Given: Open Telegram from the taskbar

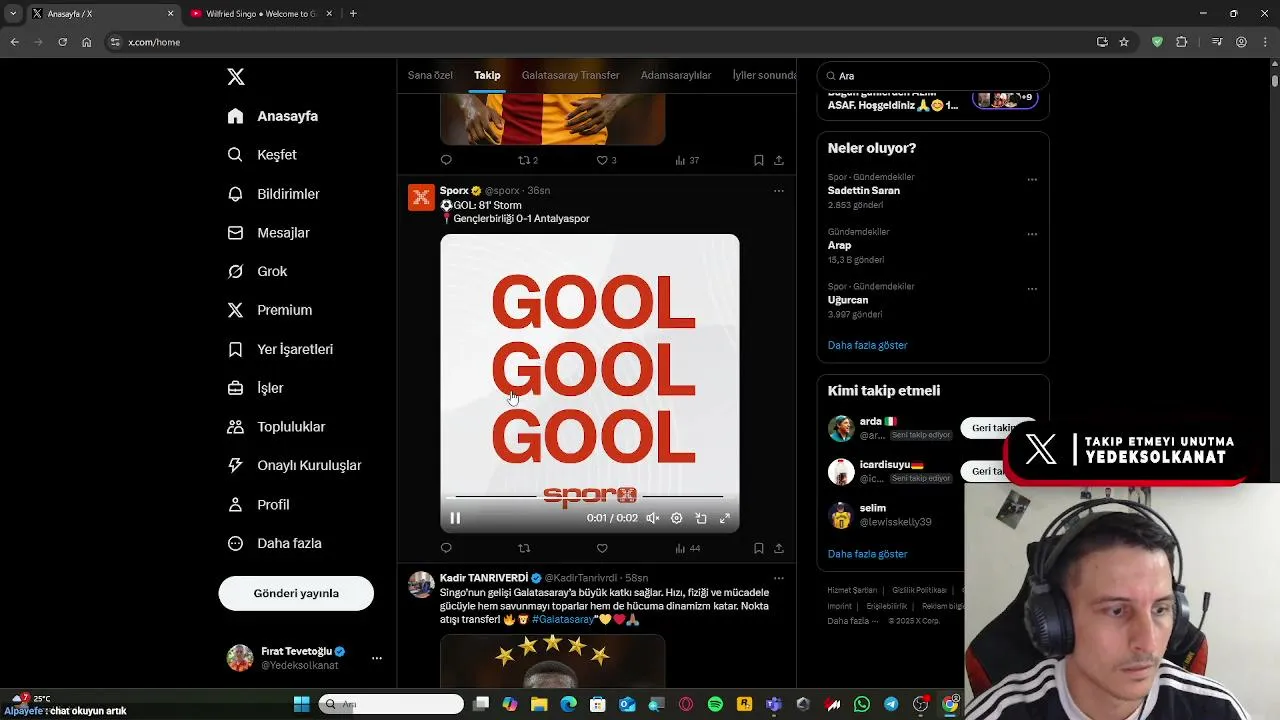Looking at the screenshot, I should click(891, 704).
